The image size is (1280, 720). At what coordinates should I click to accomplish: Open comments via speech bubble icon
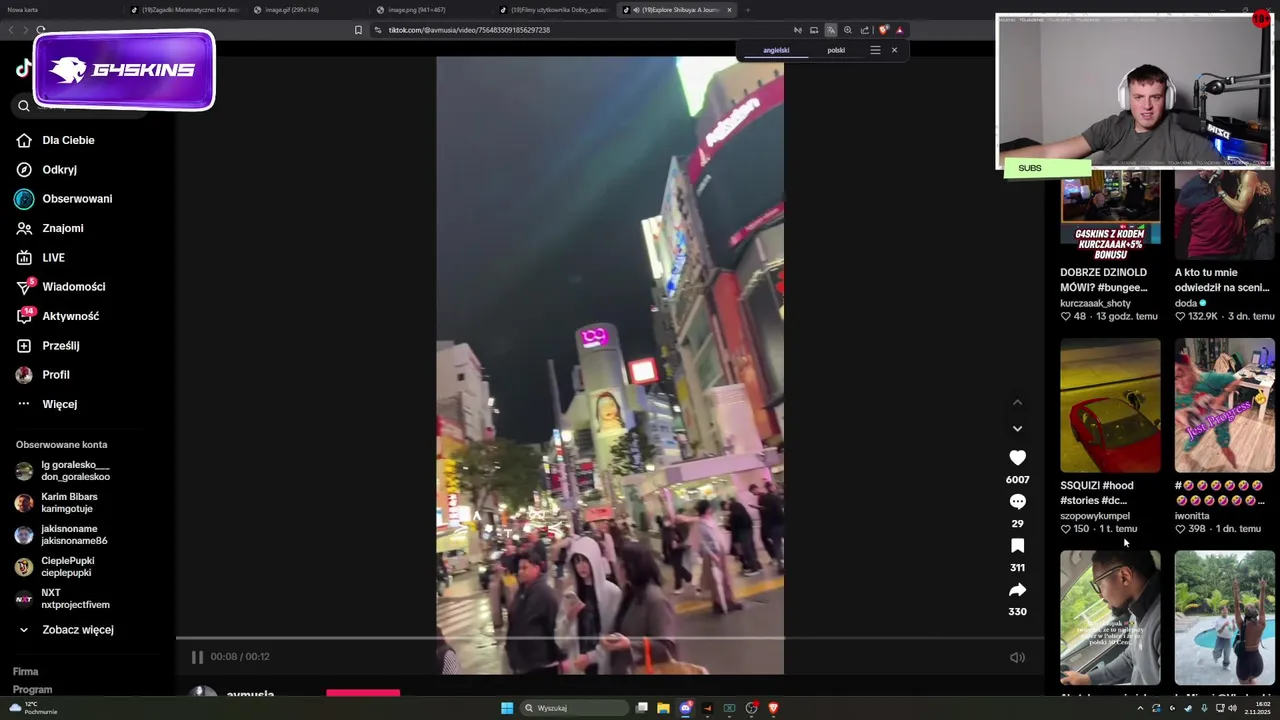click(x=1017, y=501)
